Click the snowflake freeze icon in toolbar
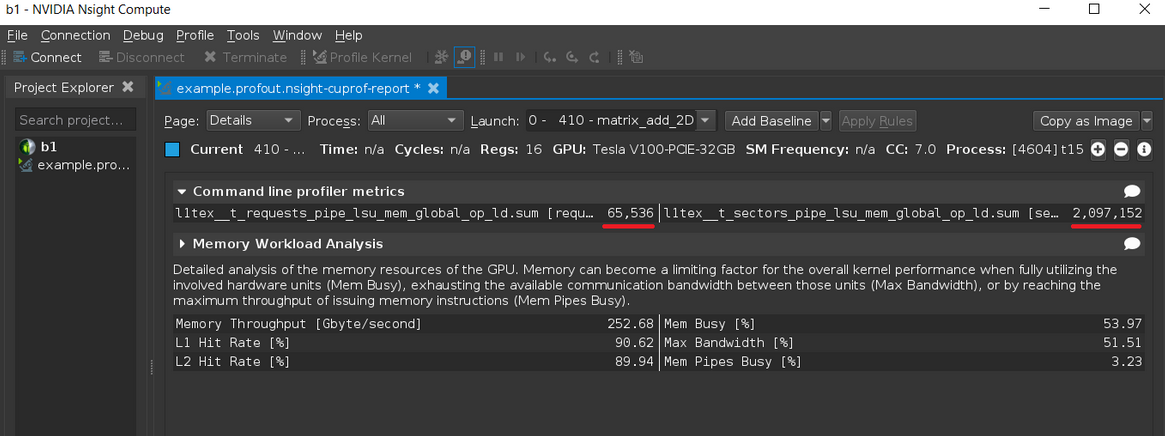Viewport: 1165px width, 436px height. (442, 57)
